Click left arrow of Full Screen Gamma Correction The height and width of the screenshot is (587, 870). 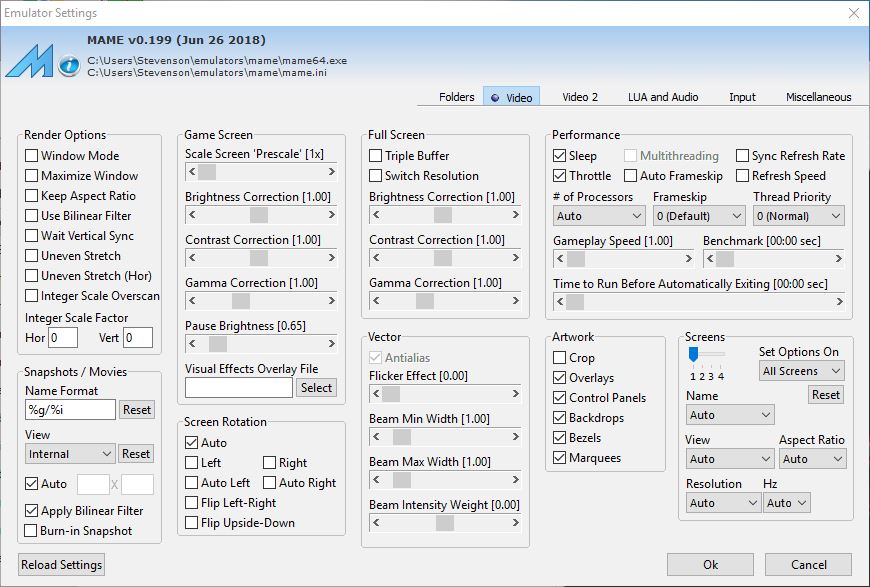tap(376, 300)
